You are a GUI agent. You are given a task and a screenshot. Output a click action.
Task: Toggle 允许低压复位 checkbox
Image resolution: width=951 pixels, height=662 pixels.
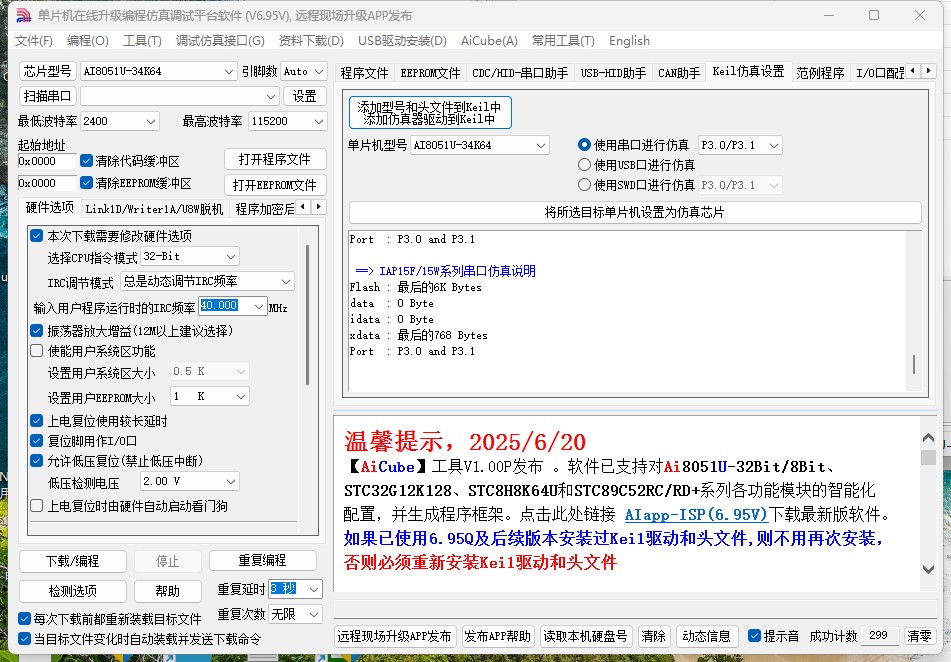click(x=36, y=461)
